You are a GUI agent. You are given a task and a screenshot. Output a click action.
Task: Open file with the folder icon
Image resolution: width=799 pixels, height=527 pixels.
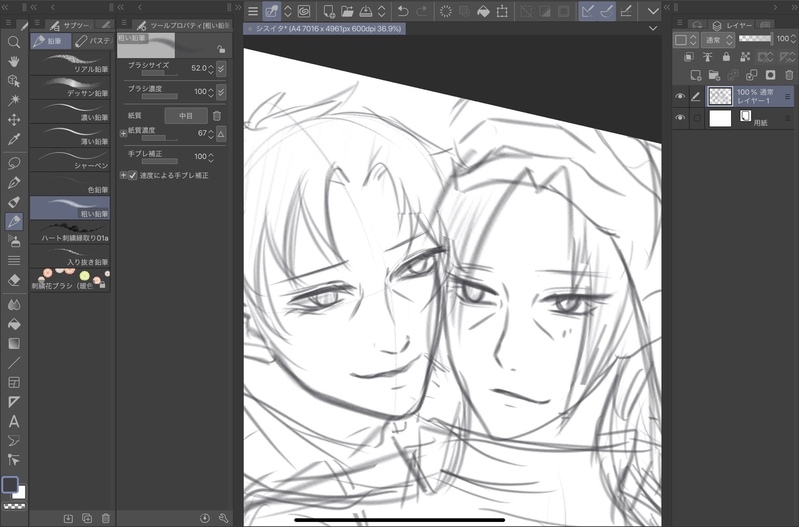[x=347, y=11]
